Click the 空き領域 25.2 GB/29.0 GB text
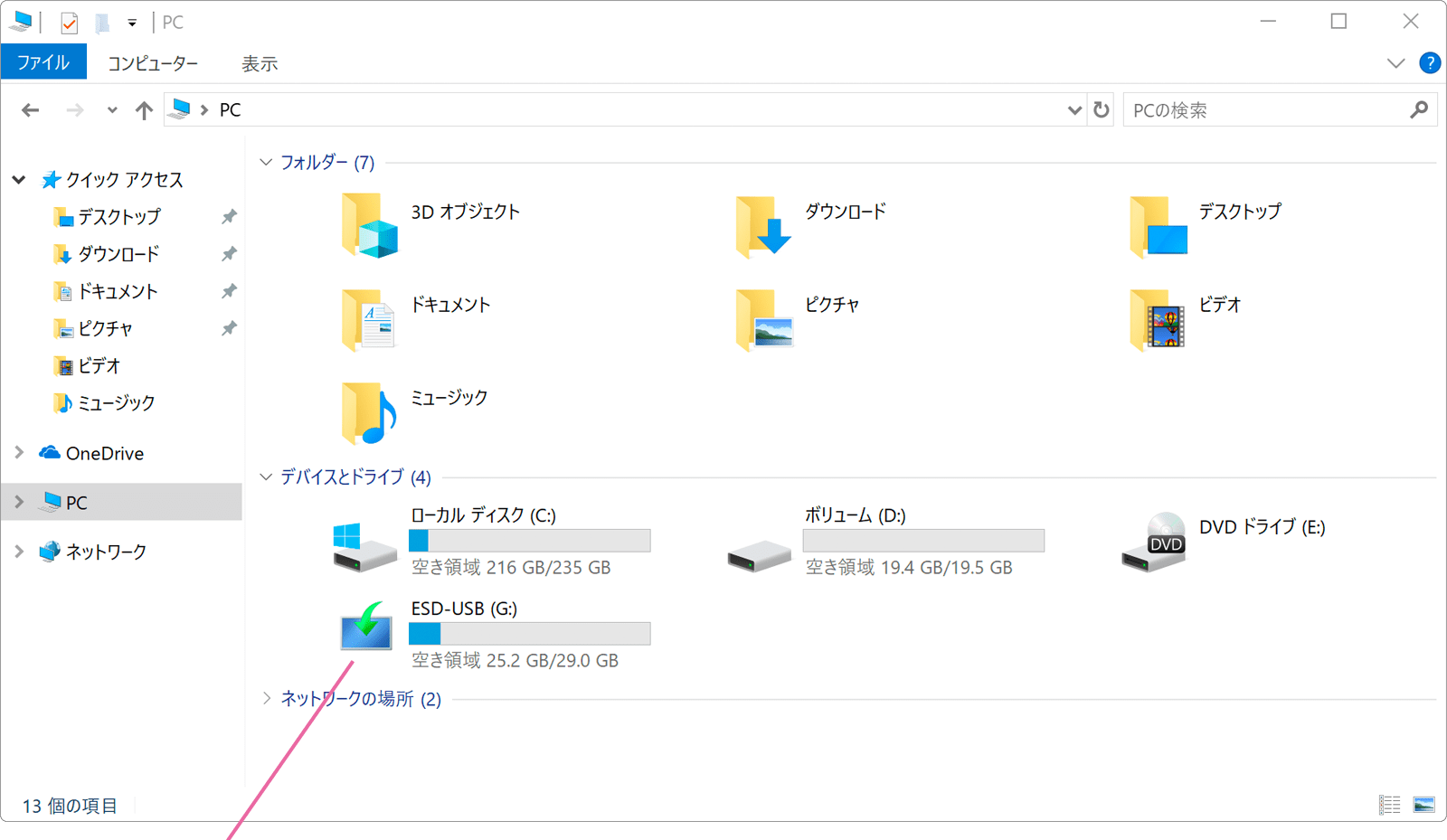1447x840 pixels. [x=515, y=660]
